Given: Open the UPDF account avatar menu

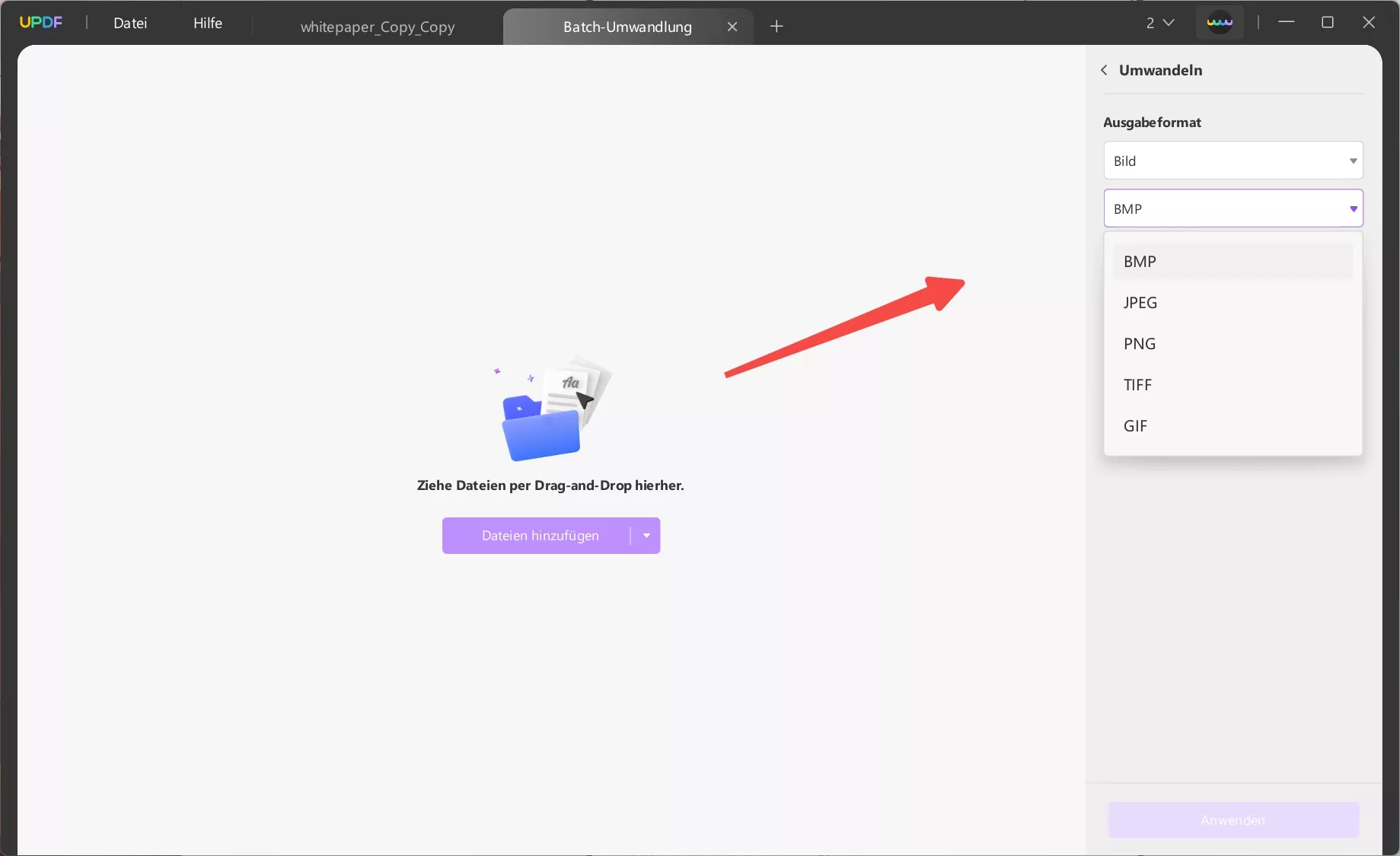Looking at the screenshot, I should [x=1219, y=22].
